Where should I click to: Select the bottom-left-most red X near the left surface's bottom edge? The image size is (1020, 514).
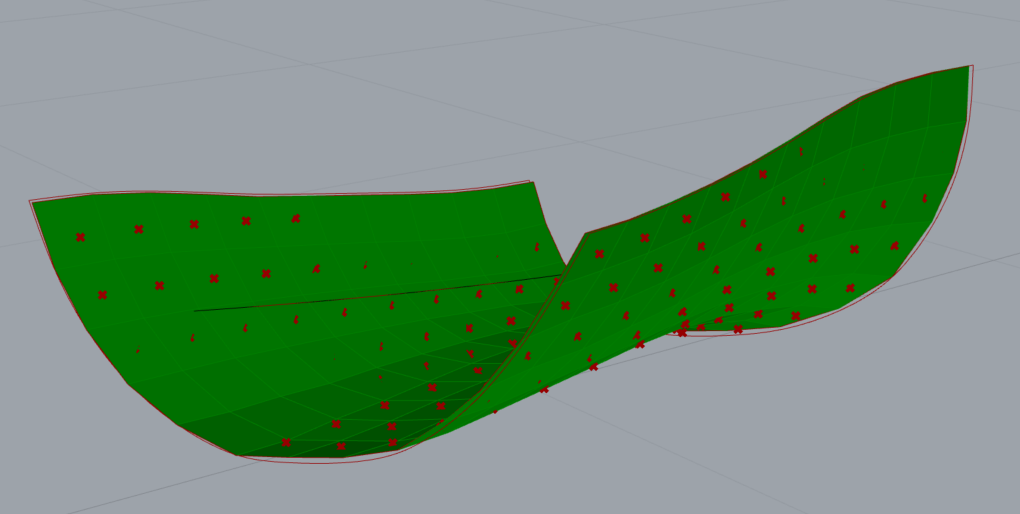pyautogui.click(x=286, y=442)
